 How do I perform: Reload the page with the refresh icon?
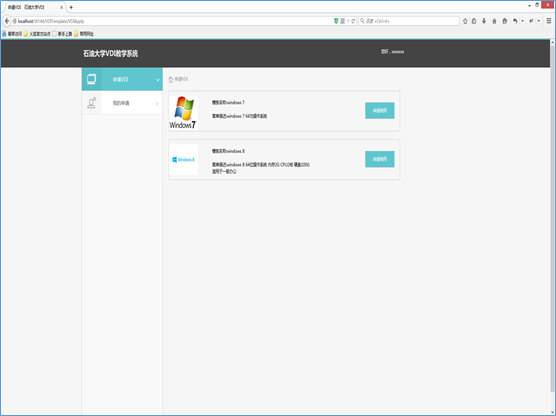point(353,21)
